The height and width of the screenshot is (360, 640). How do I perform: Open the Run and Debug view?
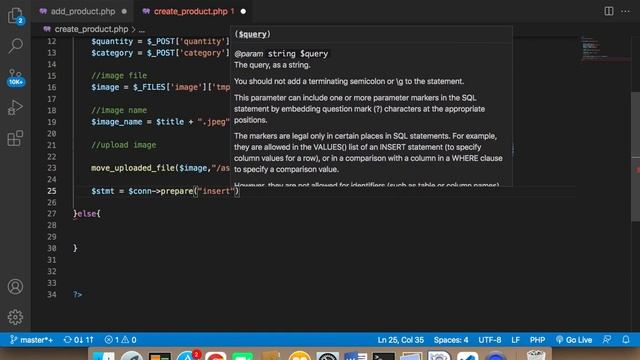(15, 107)
